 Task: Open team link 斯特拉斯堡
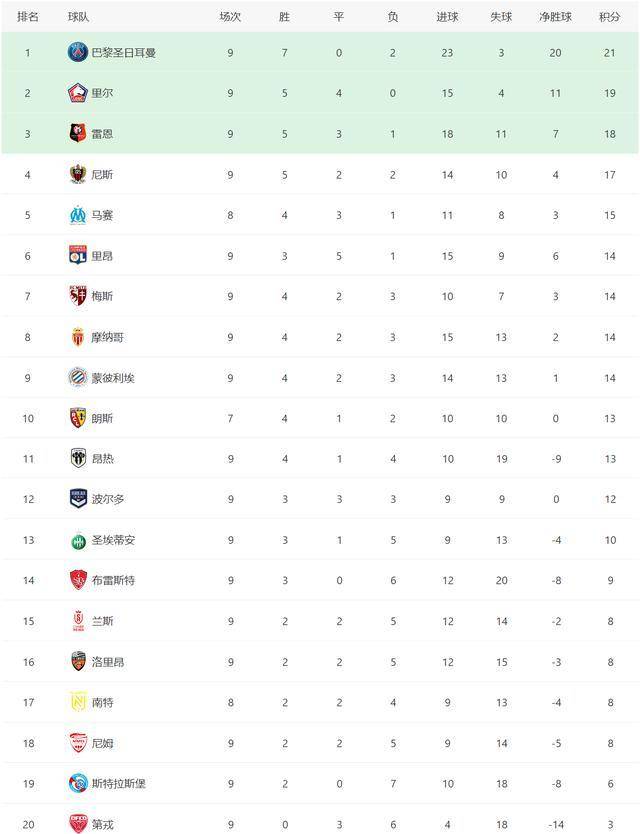[x=118, y=783]
